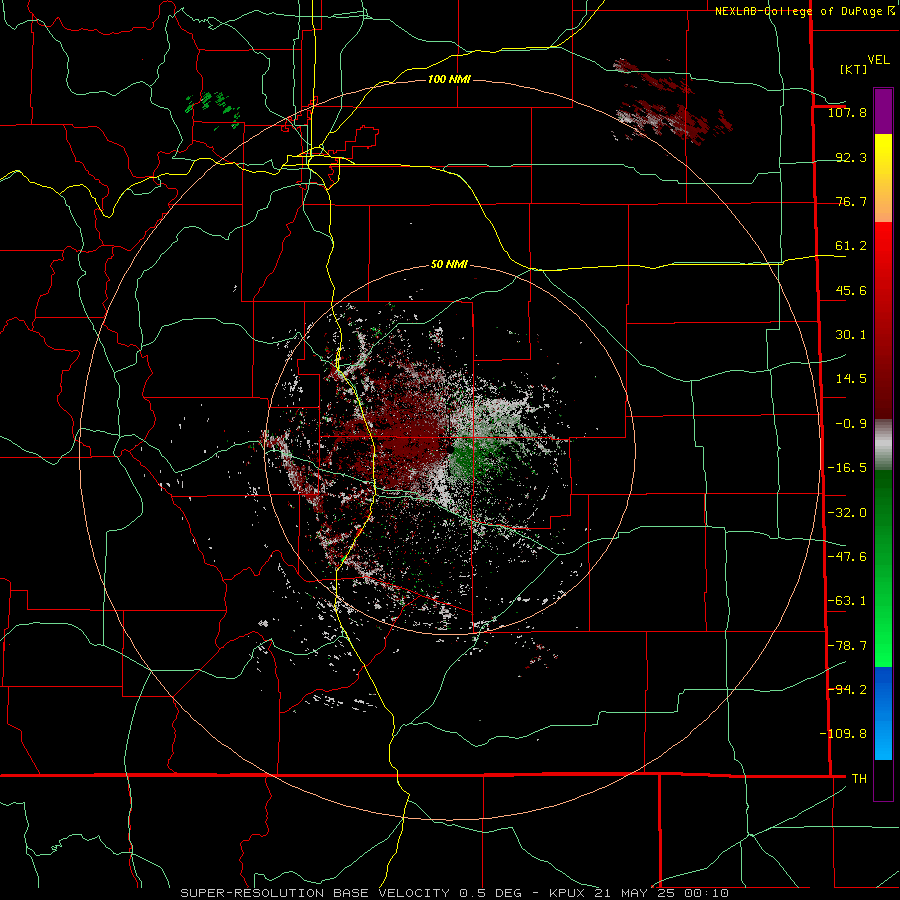The image size is (900, 900).
Task: Click the 50 NMI range ring label
Action: point(449,265)
